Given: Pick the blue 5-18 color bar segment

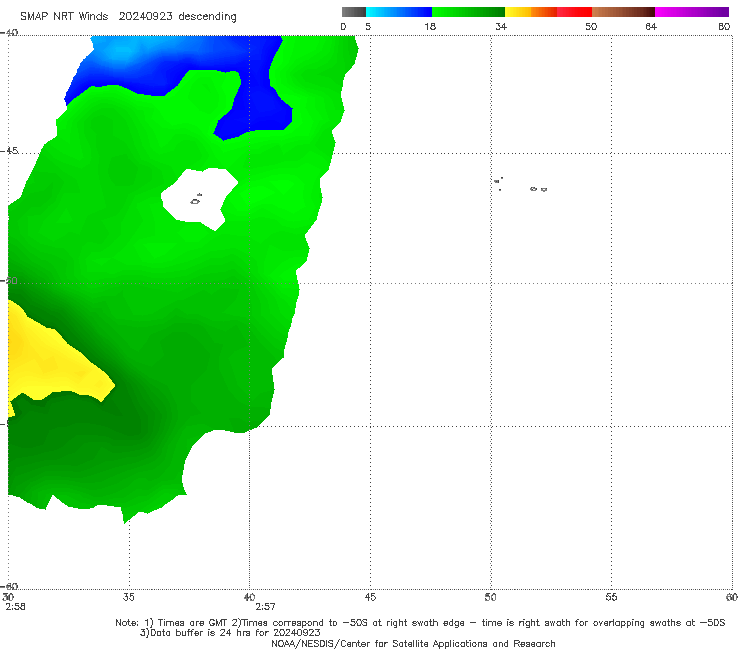Looking at the screenshot, I should [x=399, y=12].
